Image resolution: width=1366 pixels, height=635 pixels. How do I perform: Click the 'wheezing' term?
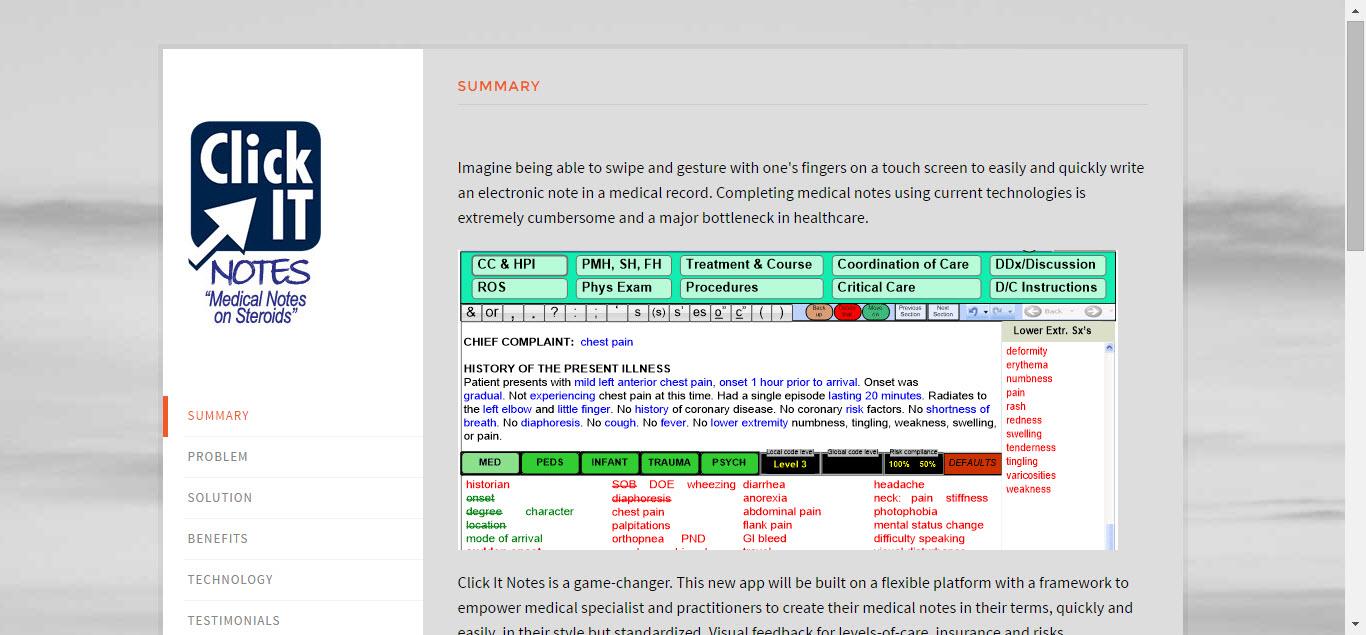(x=711, y=485)
